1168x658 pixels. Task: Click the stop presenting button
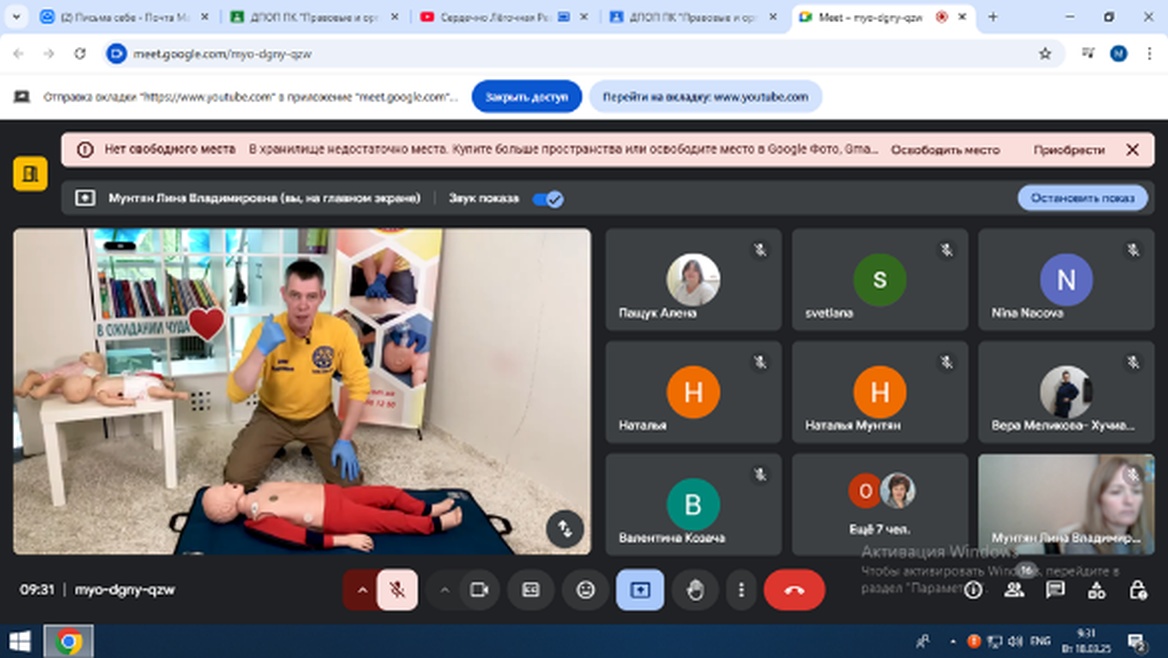[1082, 198]
